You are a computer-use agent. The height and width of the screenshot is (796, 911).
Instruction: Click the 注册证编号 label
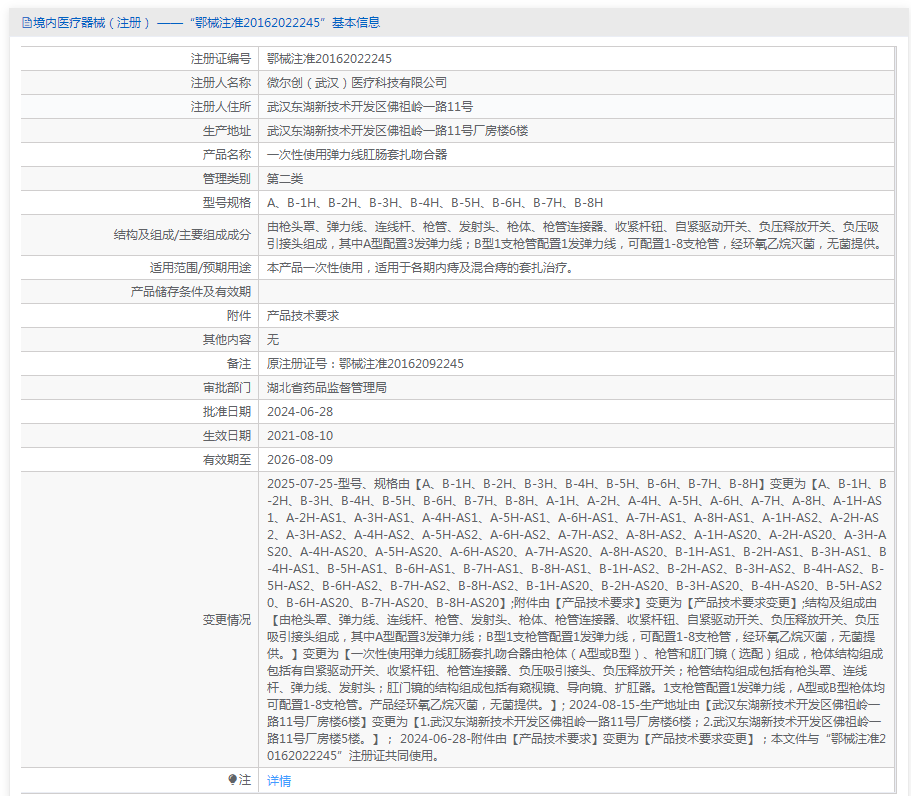click(221, 59)
